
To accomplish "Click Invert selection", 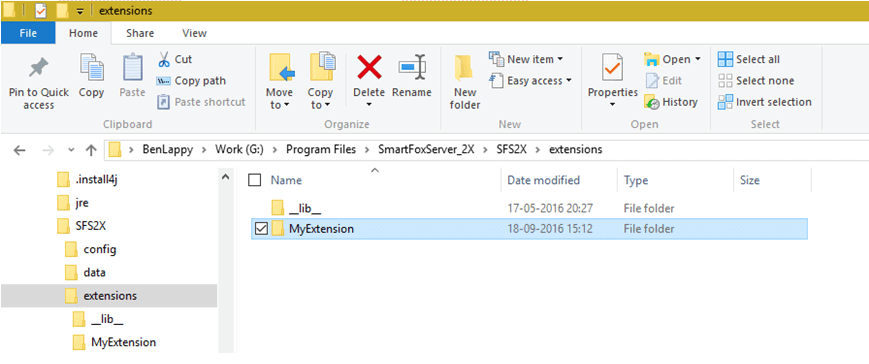I will 765,102.
